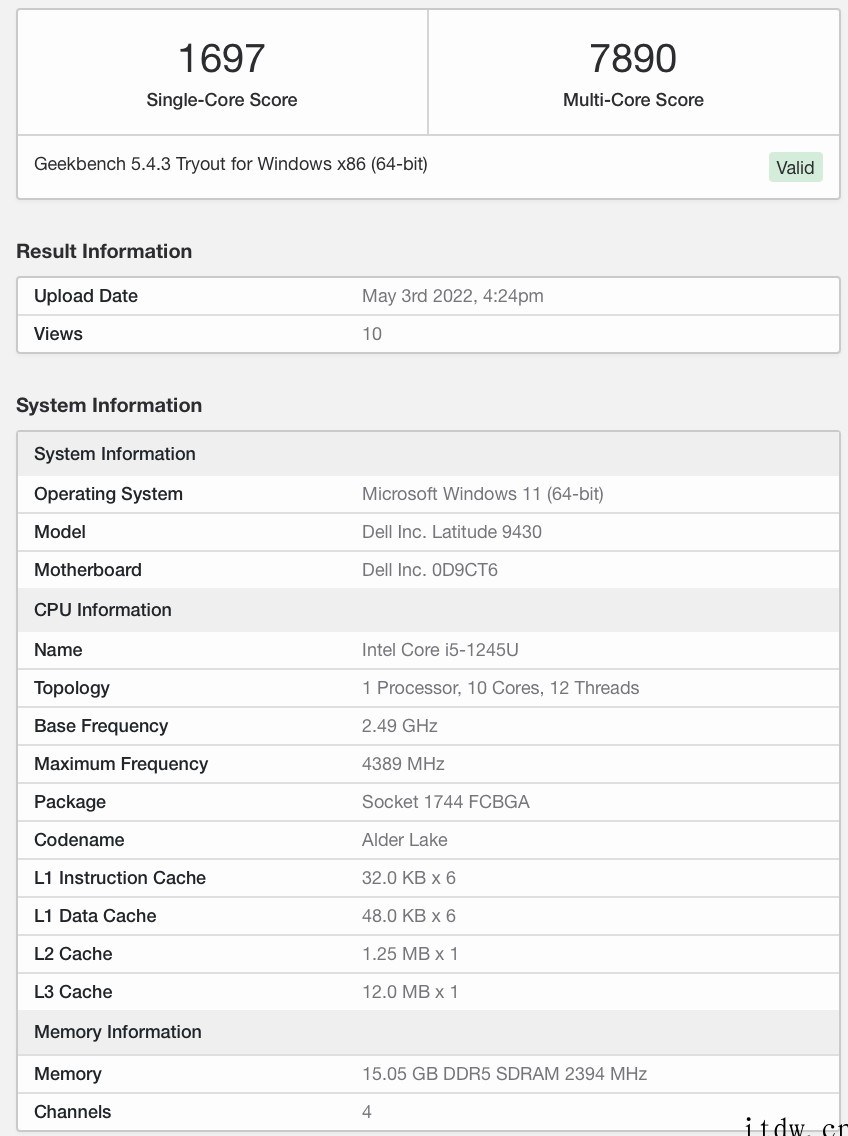Select the Channels row label

point(72,1112)
